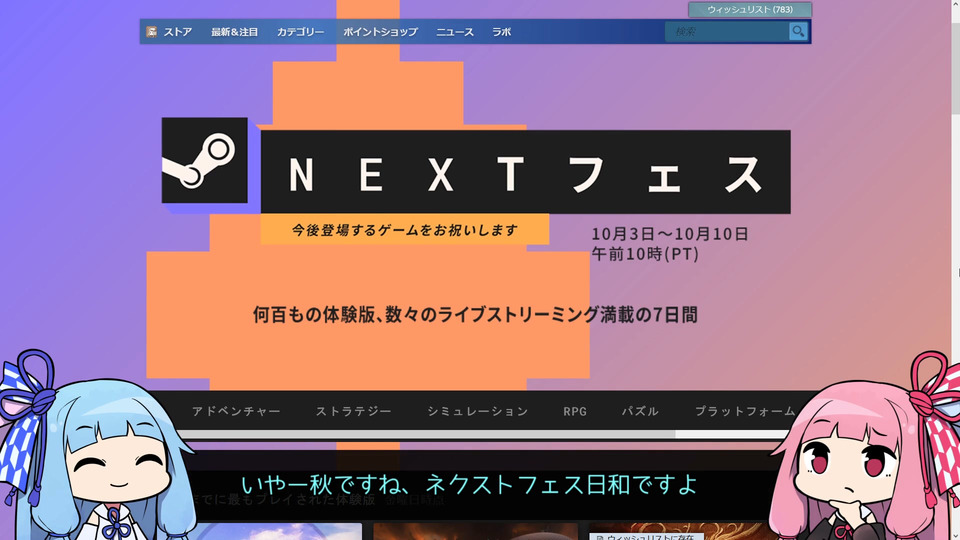The height and width of the screenshot is (540, 960).
Task: Click the 今後登場するゲームをお祝いします banner
Action: coord(405,230)
